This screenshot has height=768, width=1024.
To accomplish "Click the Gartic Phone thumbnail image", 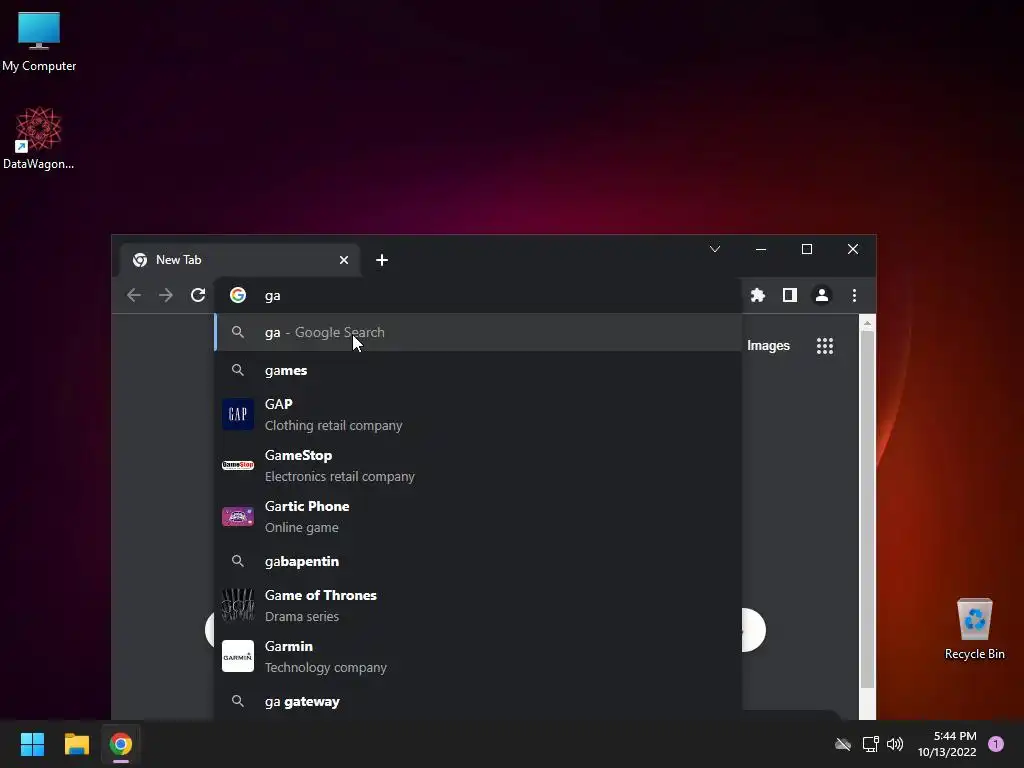I will click(x=238, y=516).
